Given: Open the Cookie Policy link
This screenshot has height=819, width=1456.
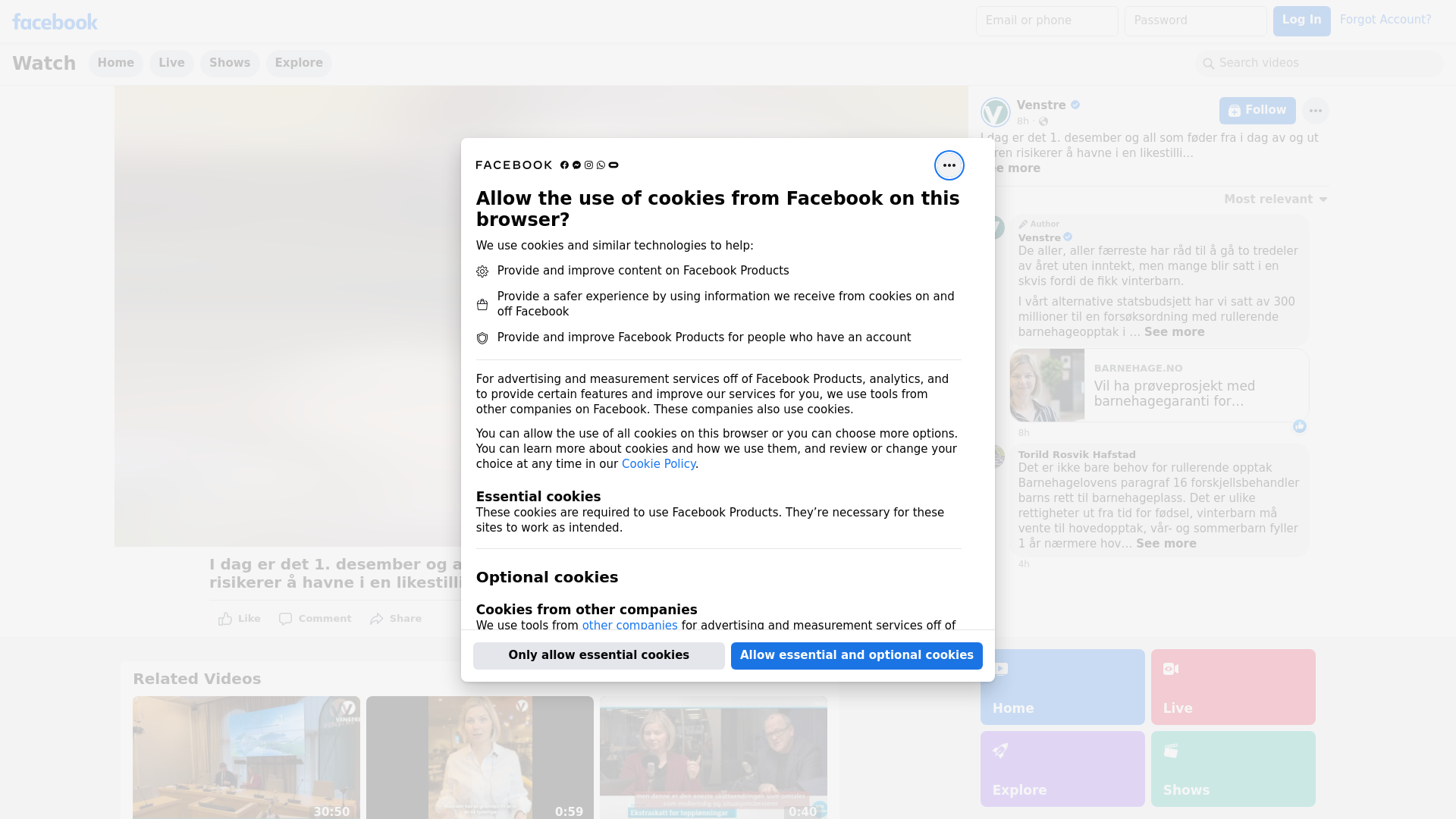Looking at the screenshot, I should tap(658, 464).
